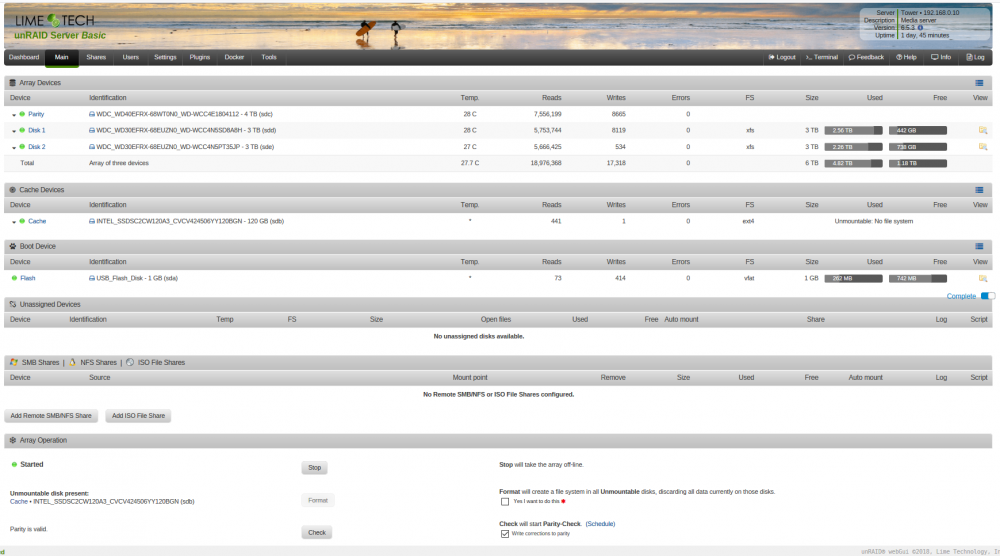Viewport: 1000px width, 556px height.
Task: Open Cache link under Unmountable disk present
Action: [18, 502]
